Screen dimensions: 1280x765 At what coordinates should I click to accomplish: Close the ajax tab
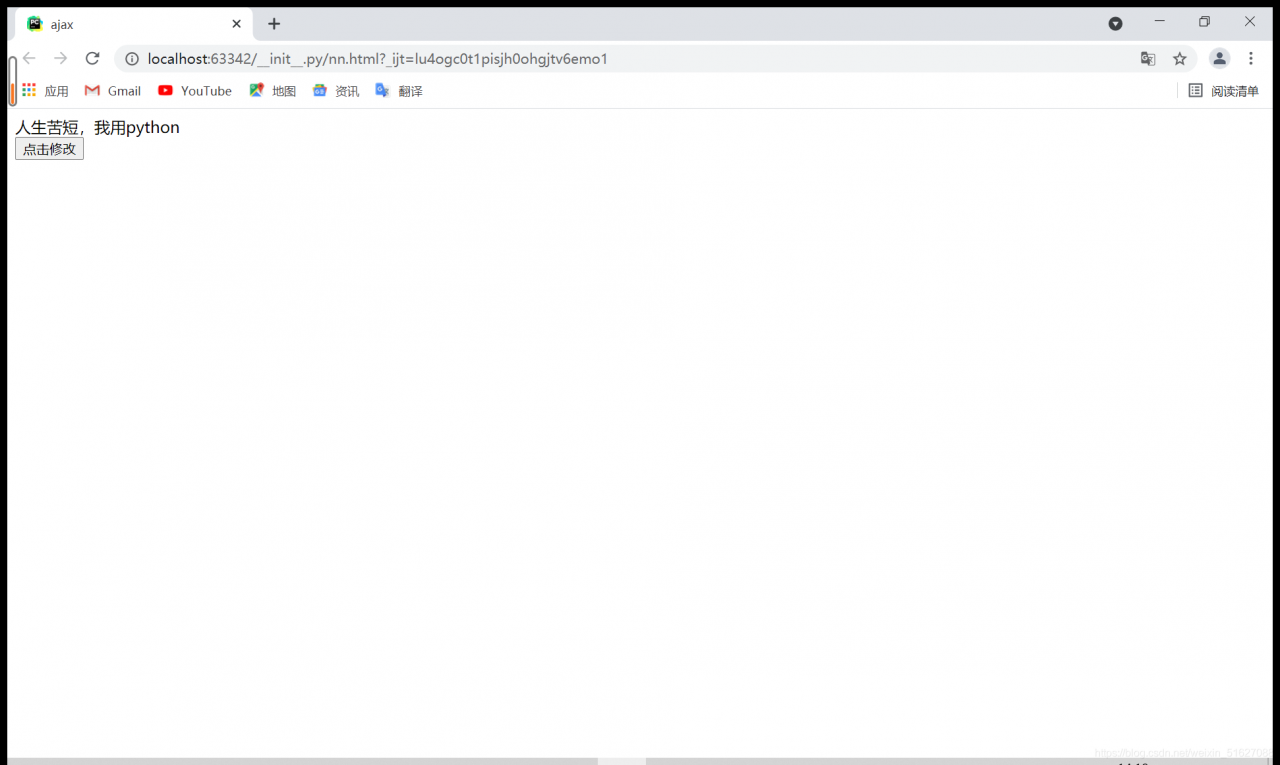point(237,24)
